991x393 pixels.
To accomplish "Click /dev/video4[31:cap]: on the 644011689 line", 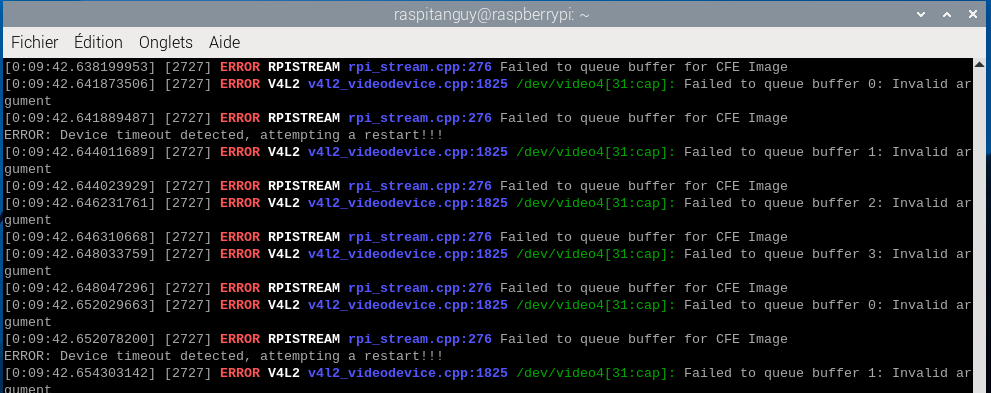I will pos(596,152).
